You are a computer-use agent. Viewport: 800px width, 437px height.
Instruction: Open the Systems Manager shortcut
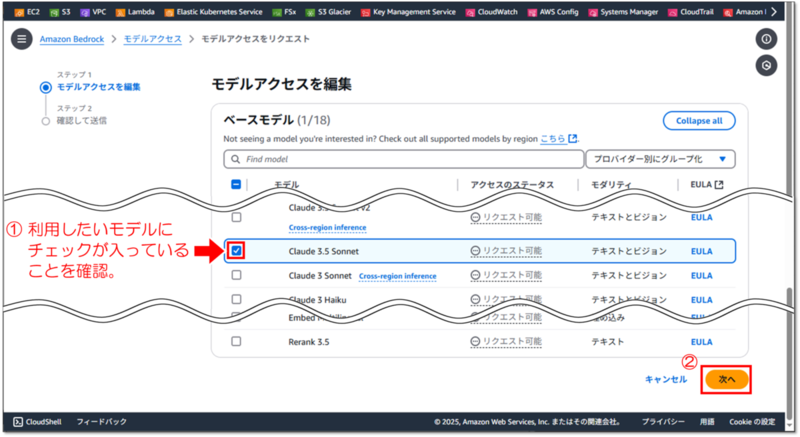[x=623, y=12]
